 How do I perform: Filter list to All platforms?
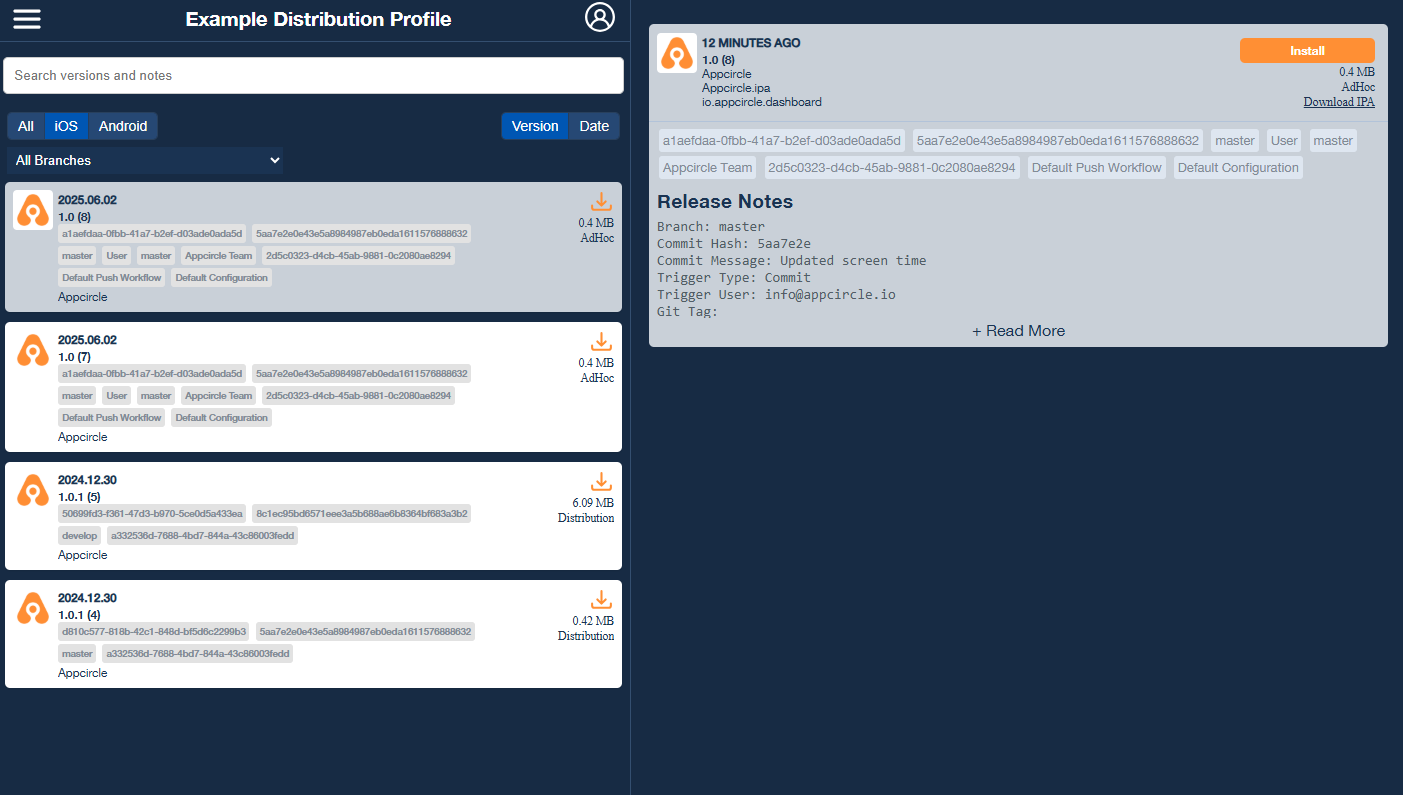[x=26, y=126]
